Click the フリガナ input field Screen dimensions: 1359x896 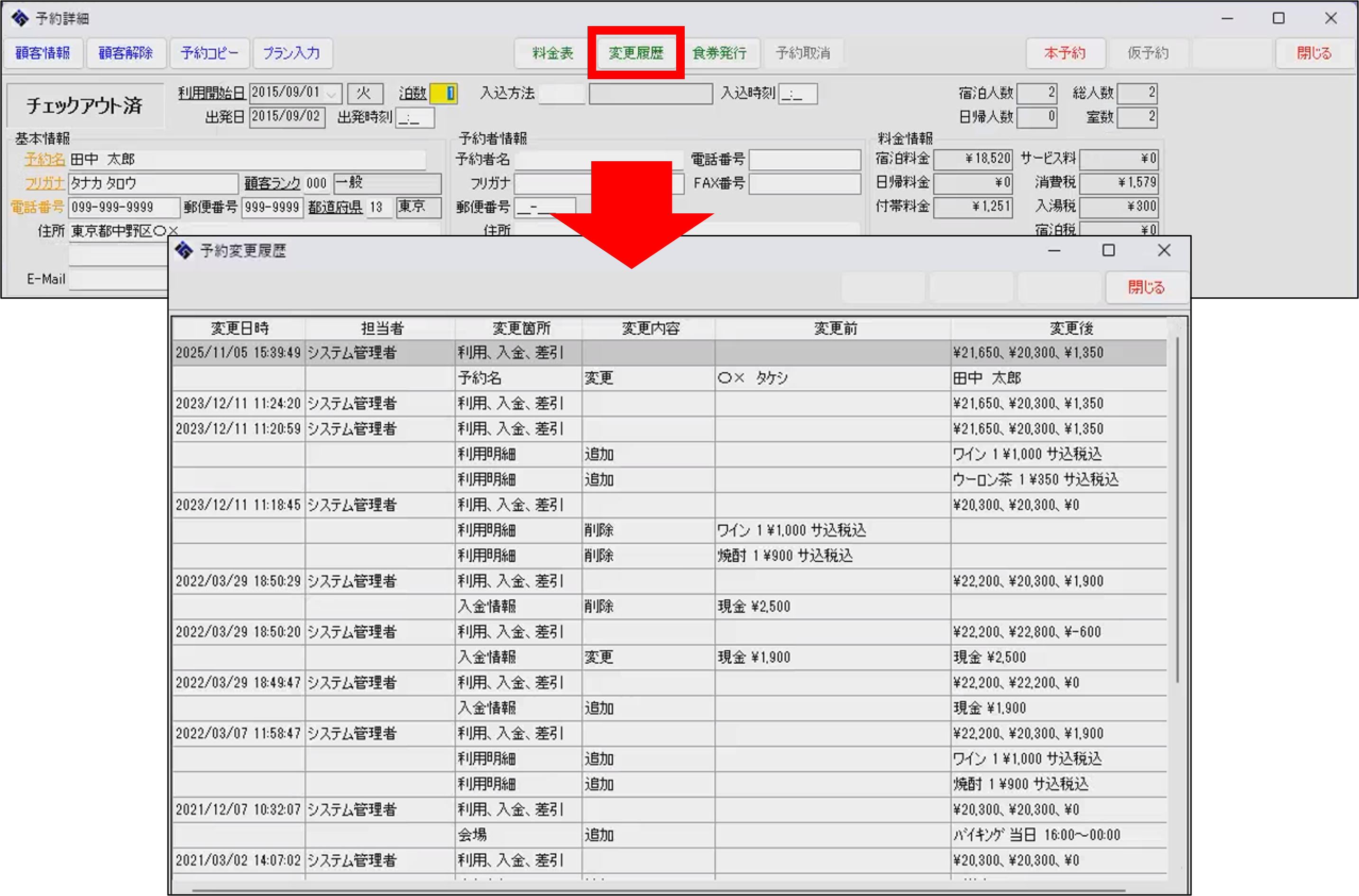[x=153, y=183]
